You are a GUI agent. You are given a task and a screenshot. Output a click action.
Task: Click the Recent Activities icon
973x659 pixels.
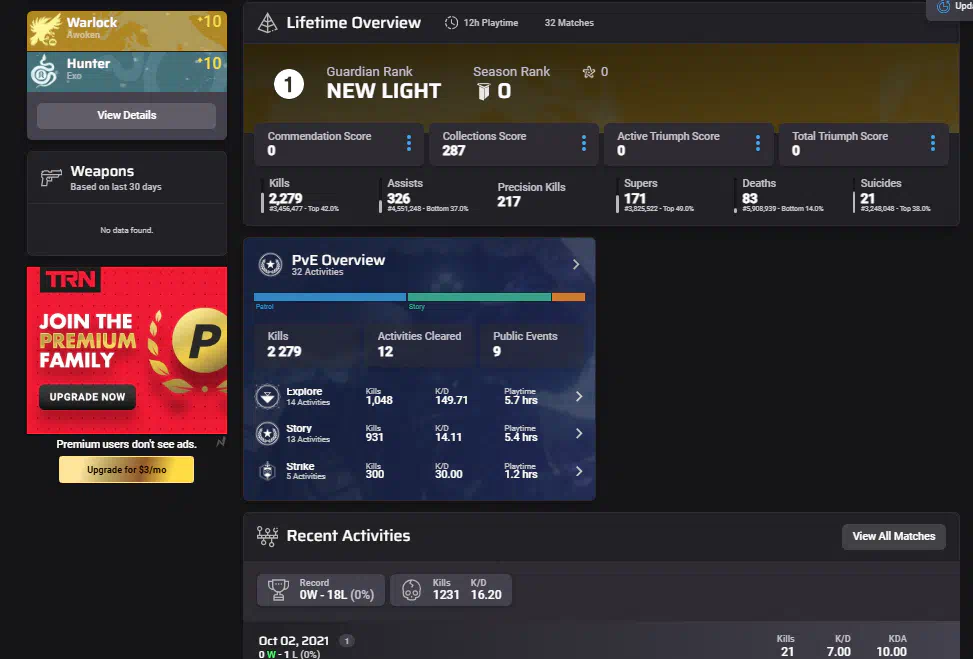pyautogui.click(x=266, y=536)
